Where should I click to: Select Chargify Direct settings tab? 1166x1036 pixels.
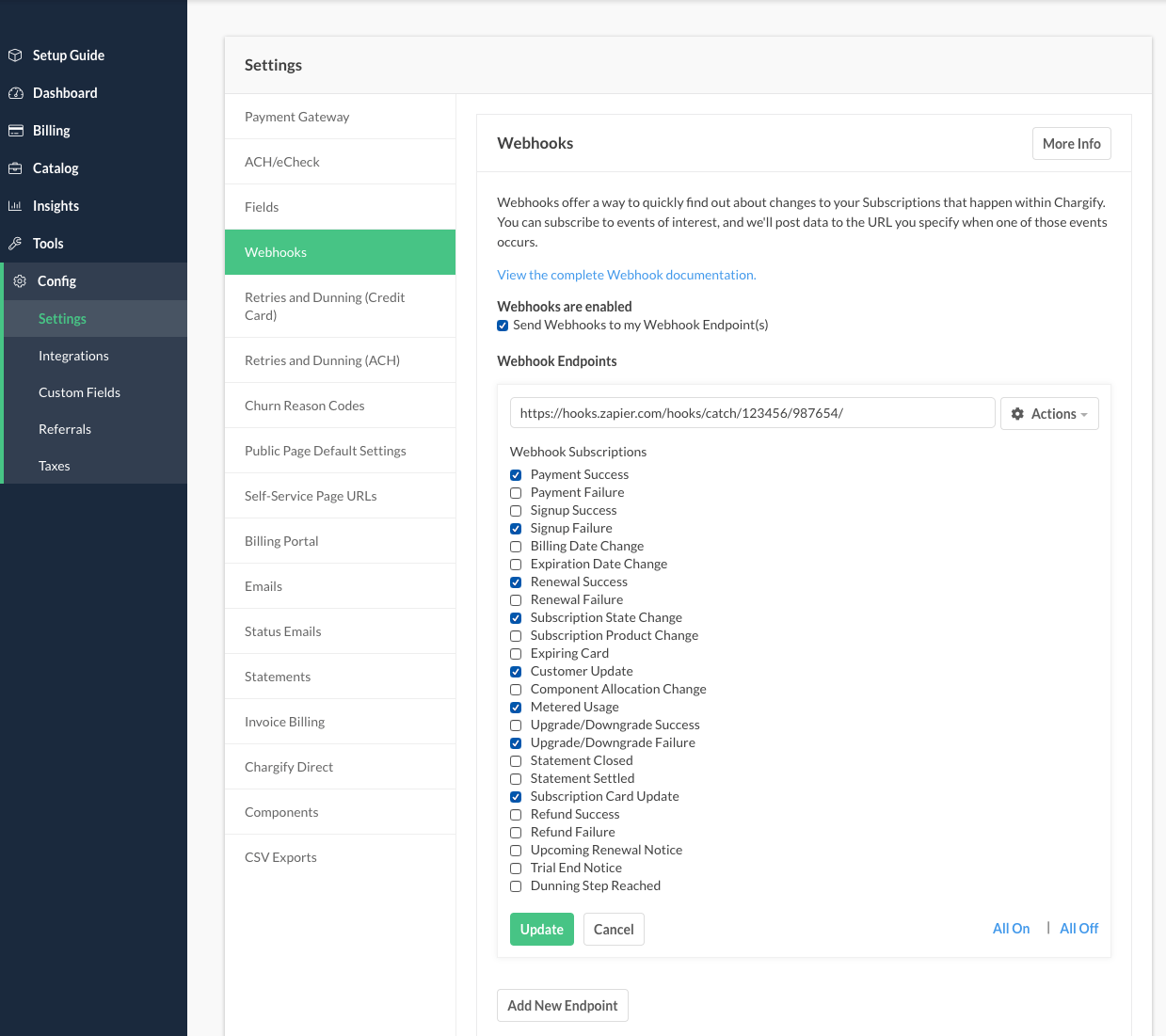point(340,767)
